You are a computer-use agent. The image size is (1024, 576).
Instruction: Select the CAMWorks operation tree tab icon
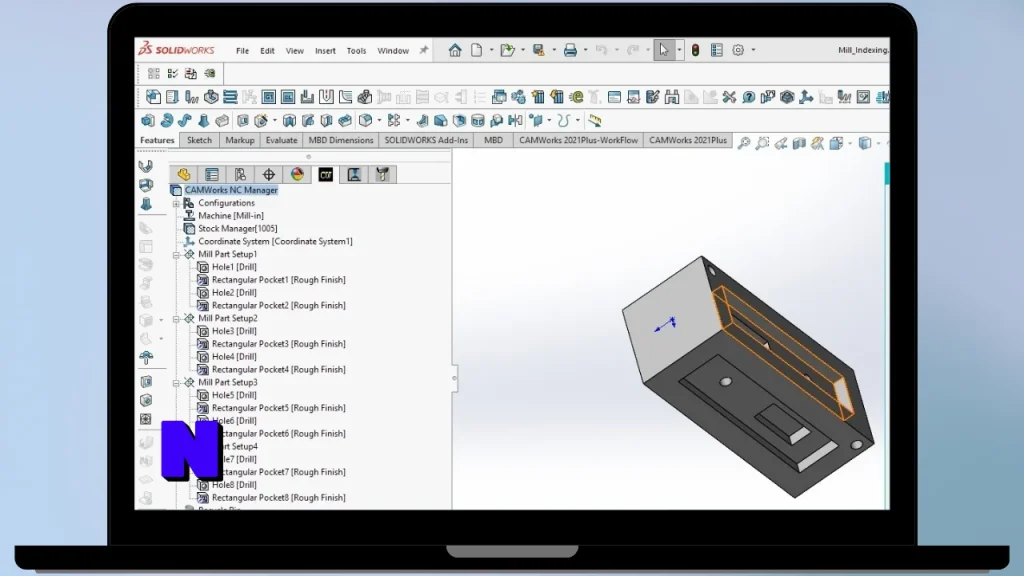[354, 174]
